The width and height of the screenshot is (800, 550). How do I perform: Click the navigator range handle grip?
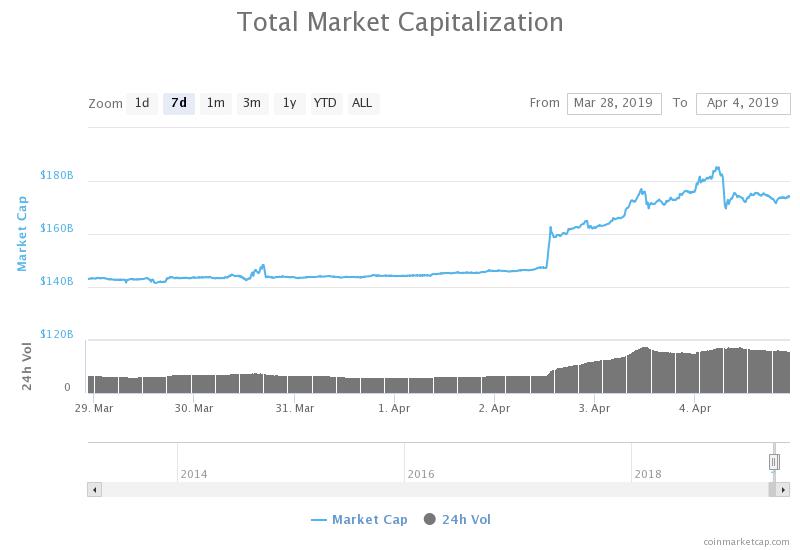pos(774,462)
